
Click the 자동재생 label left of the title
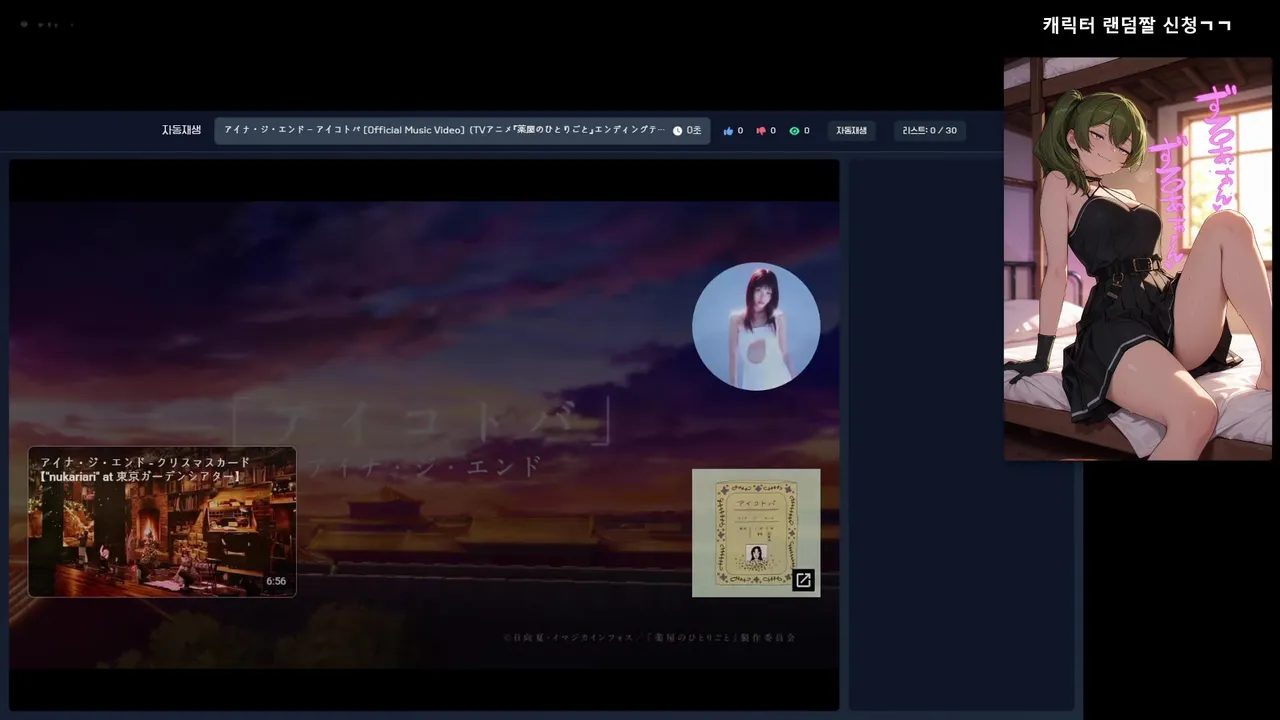tap(181, 130)
